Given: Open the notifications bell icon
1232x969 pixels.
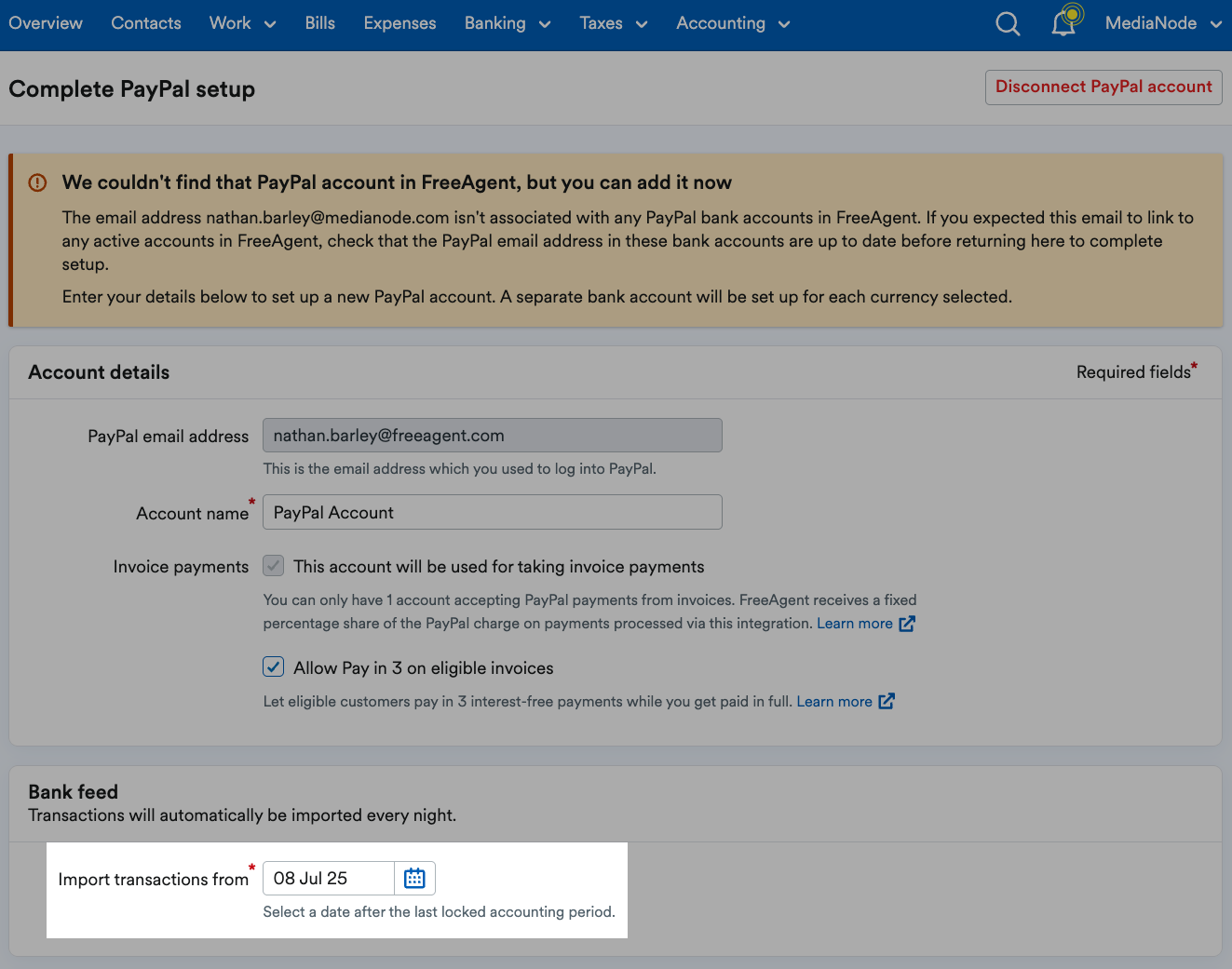Looking at the screenshot, I should 1064,23.
